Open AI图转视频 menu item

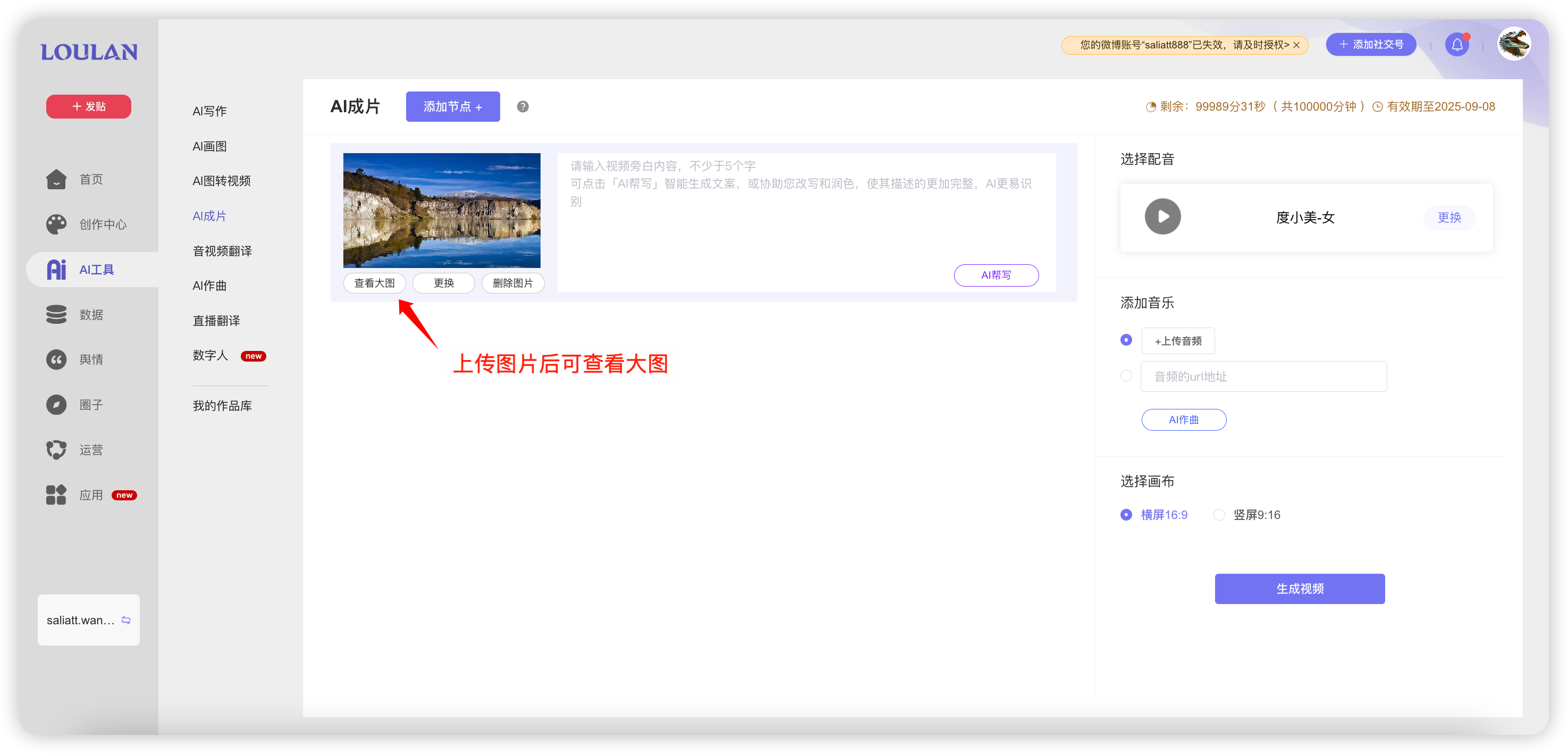[x=222, y=181]
